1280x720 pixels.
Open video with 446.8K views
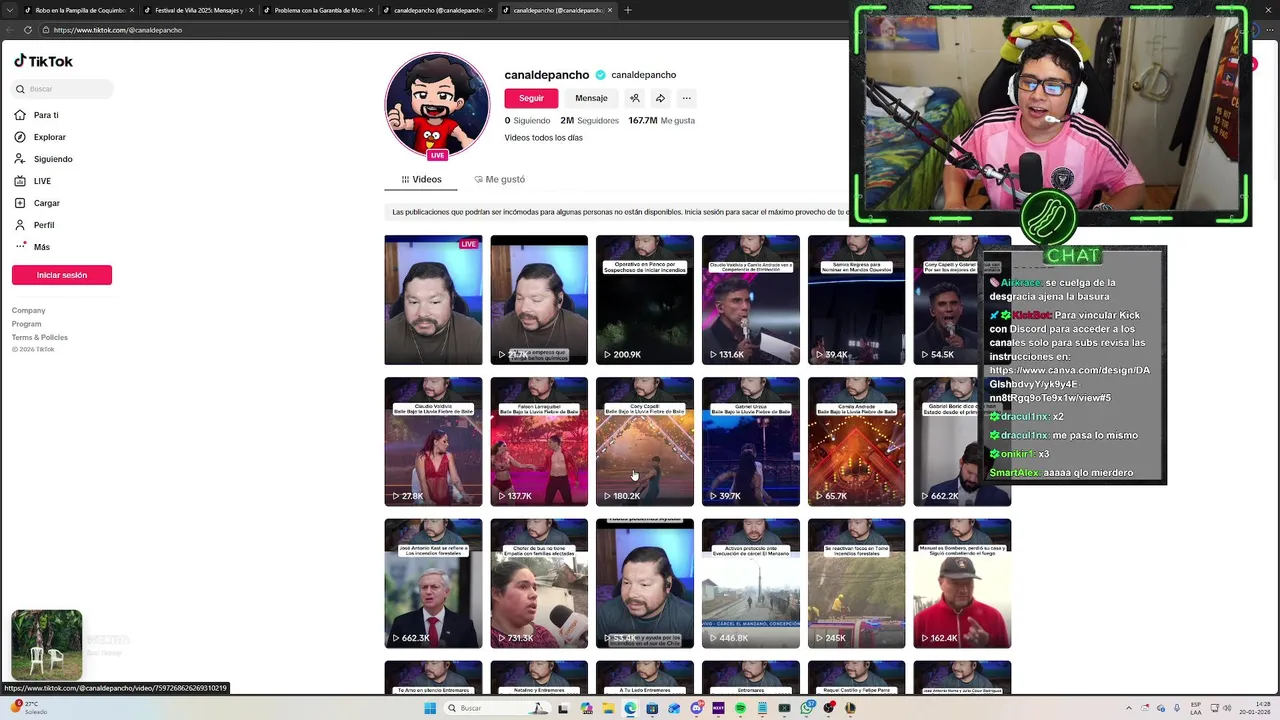(751, 584)
